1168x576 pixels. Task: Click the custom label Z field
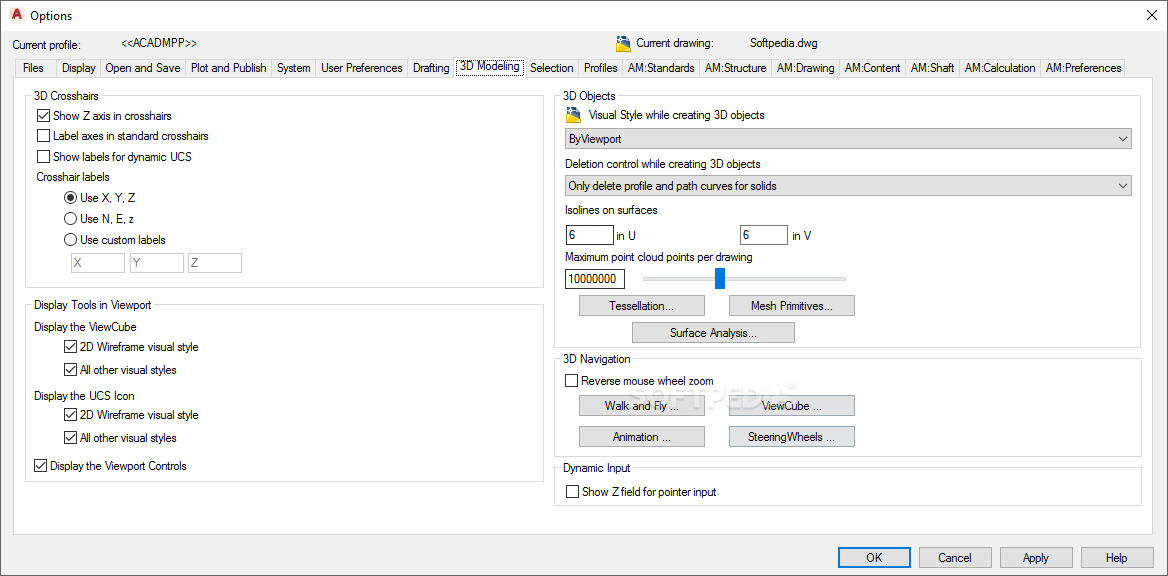point(215,263)
